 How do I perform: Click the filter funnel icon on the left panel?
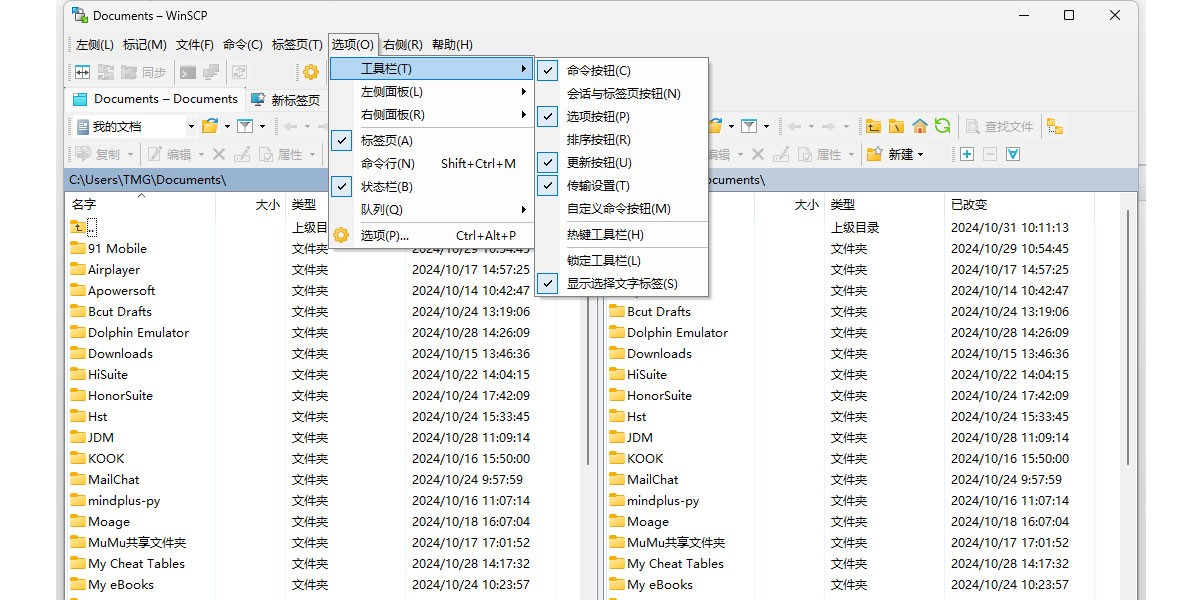pyautogui.click(x=245, y=125)
